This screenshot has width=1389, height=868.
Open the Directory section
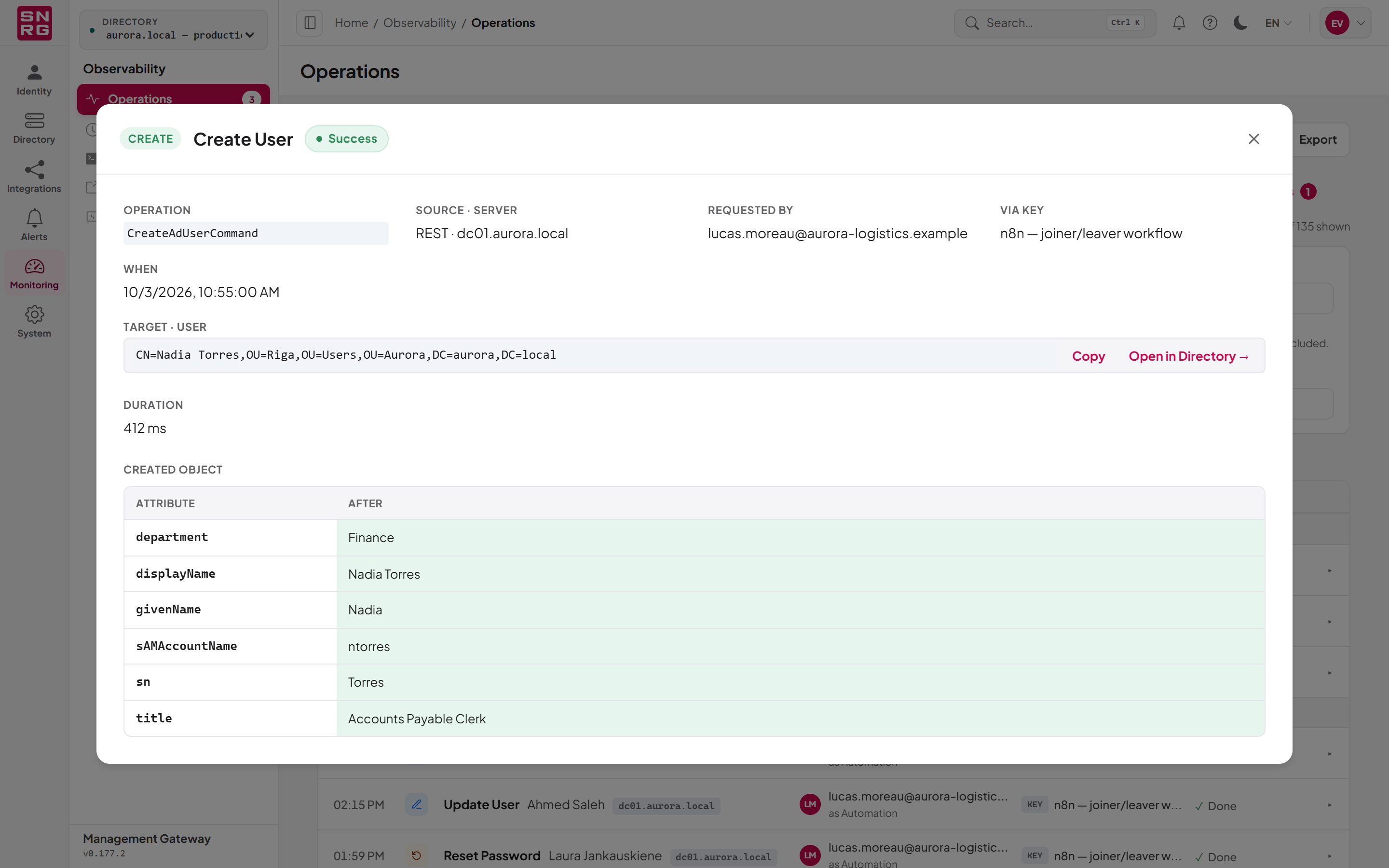[x=34, y=128]
